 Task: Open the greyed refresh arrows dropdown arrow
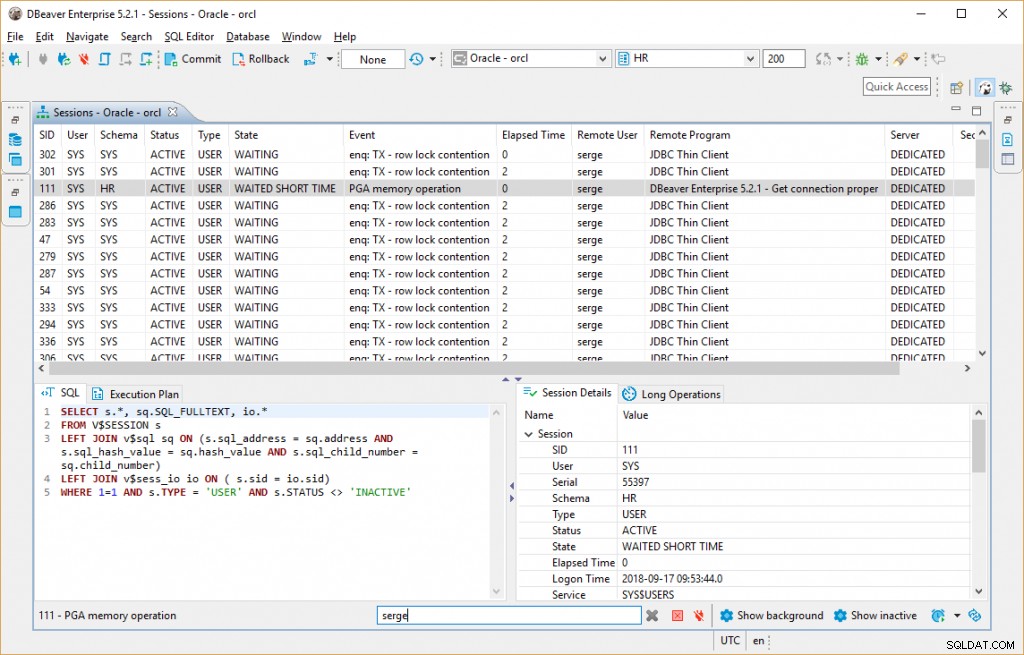840,59
